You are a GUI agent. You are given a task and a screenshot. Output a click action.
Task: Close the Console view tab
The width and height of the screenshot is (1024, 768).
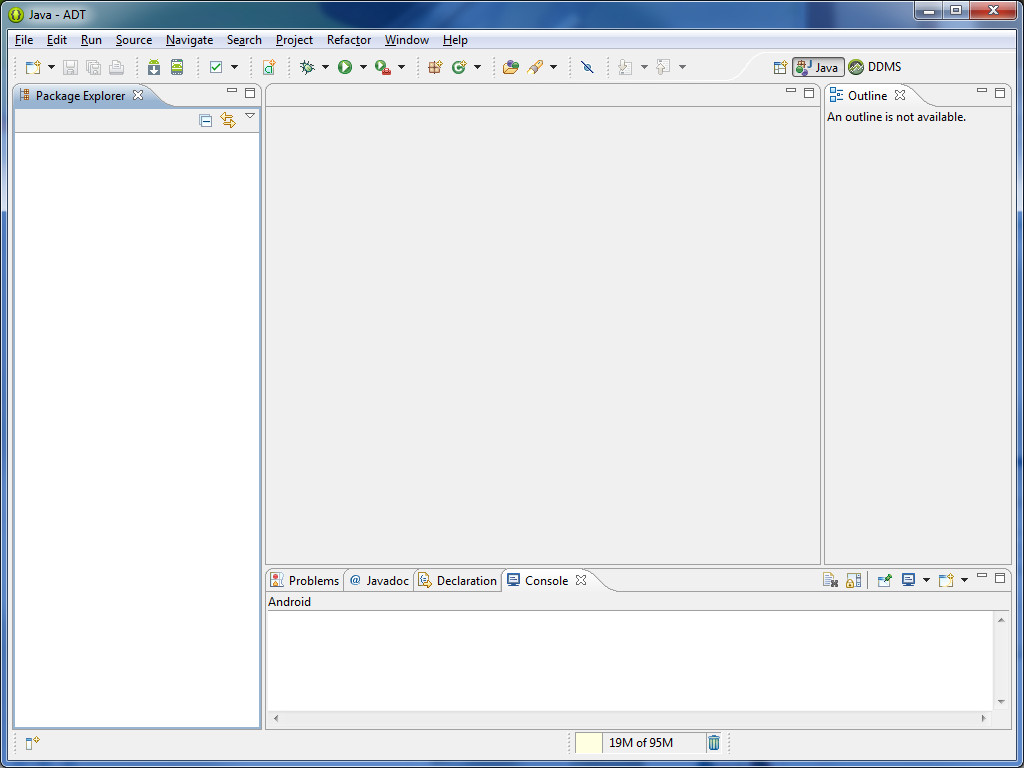[581, 580]
